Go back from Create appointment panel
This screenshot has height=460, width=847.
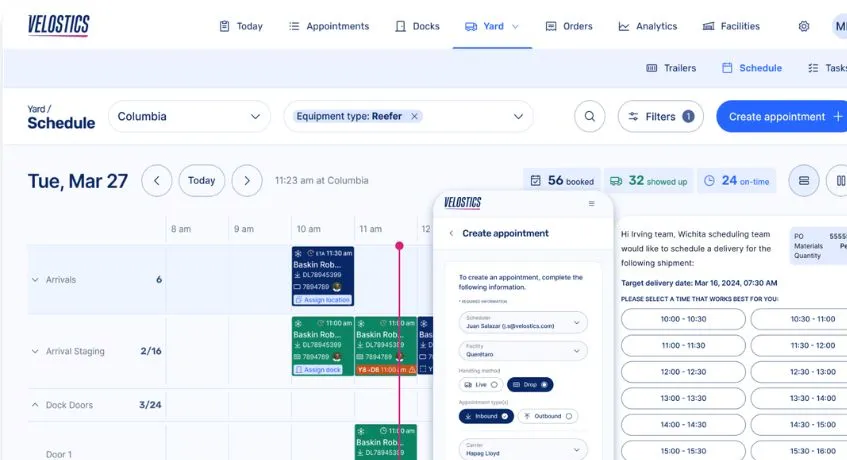coord(451,233)
